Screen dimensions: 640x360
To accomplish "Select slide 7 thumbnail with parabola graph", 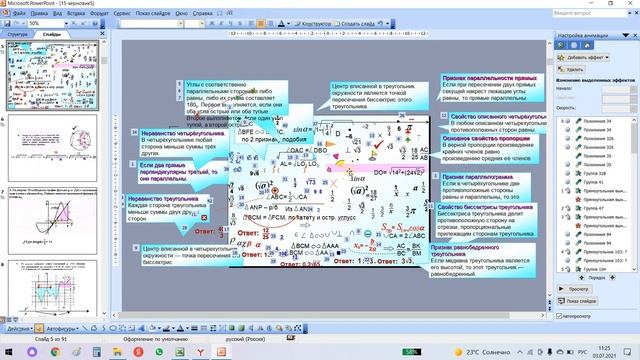I will pos(53,221).
